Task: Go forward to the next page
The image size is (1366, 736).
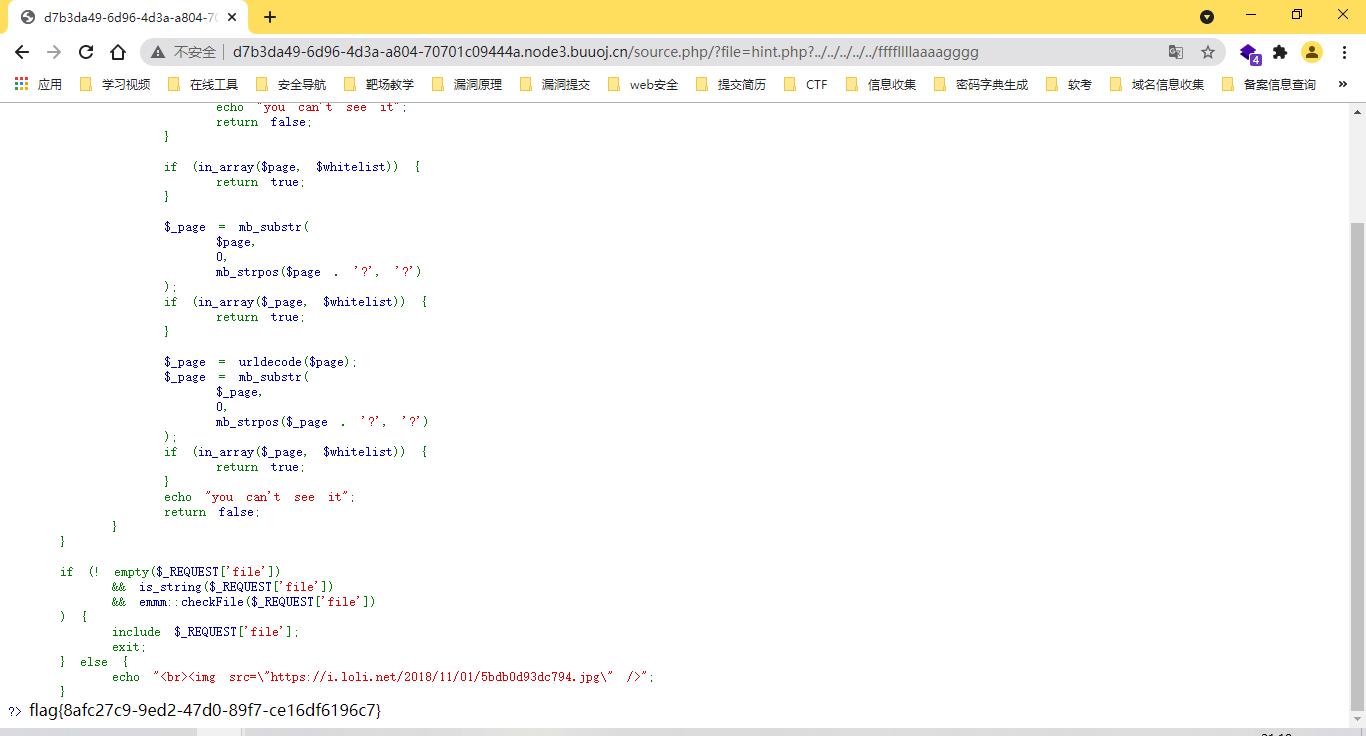Action: (x=54, y=52)
